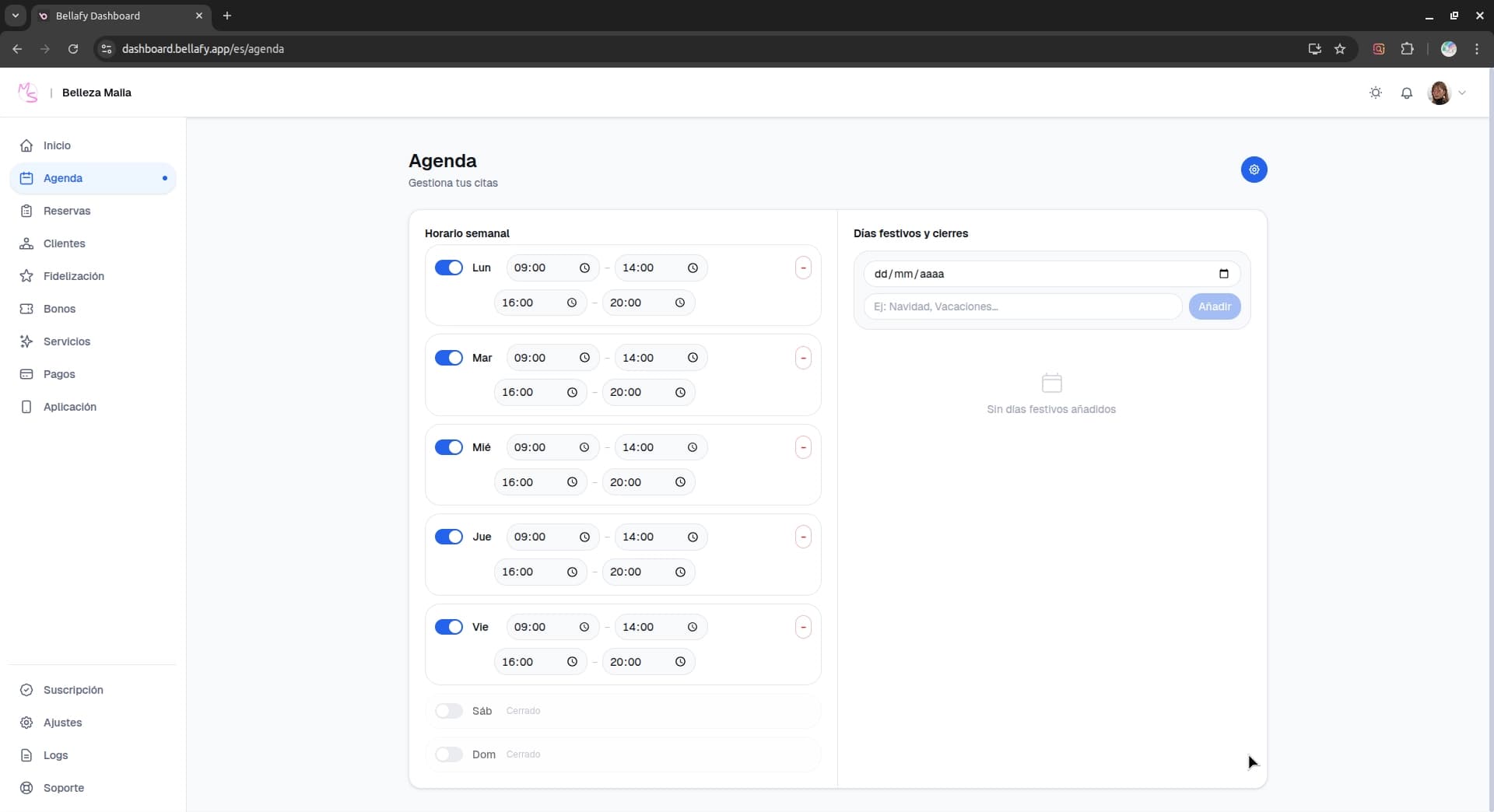Go to Reservas in the sidebar
This screenshot has height=812, width=1494.
67,211
